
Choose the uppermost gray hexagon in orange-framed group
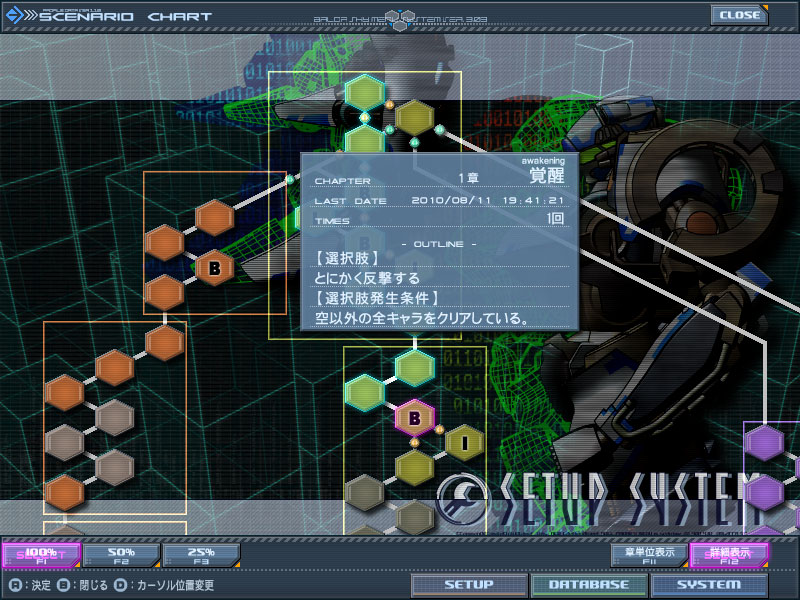tap(114, 418)
